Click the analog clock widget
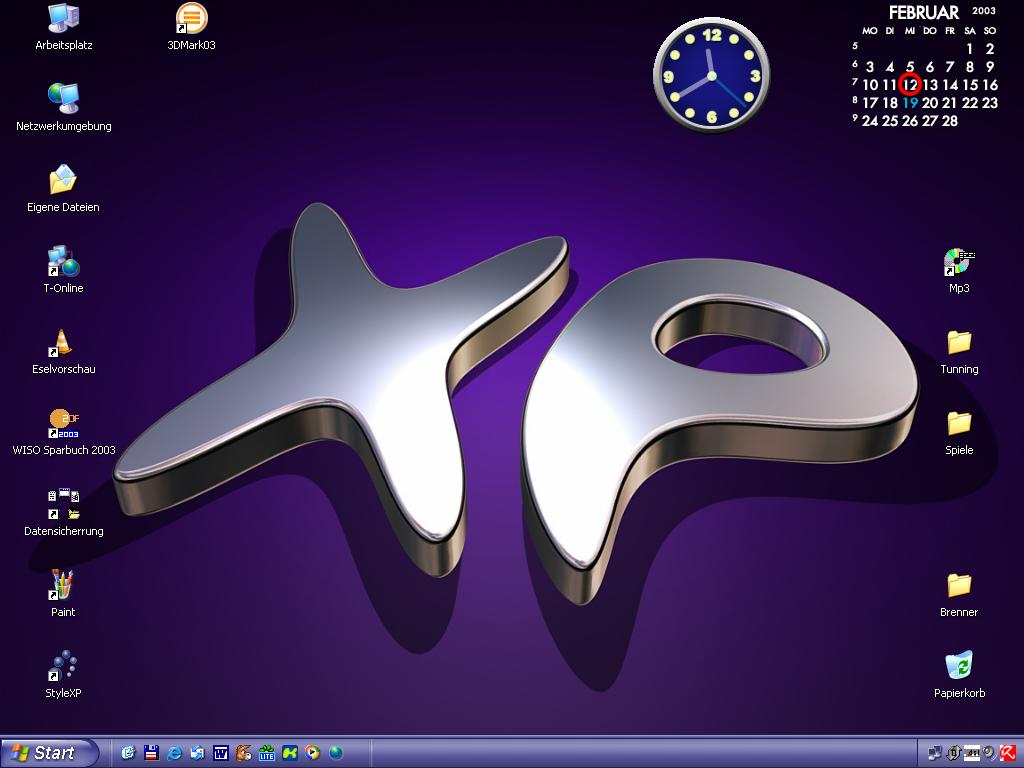Screen dimensions: 1024x768 coord(711,75)
